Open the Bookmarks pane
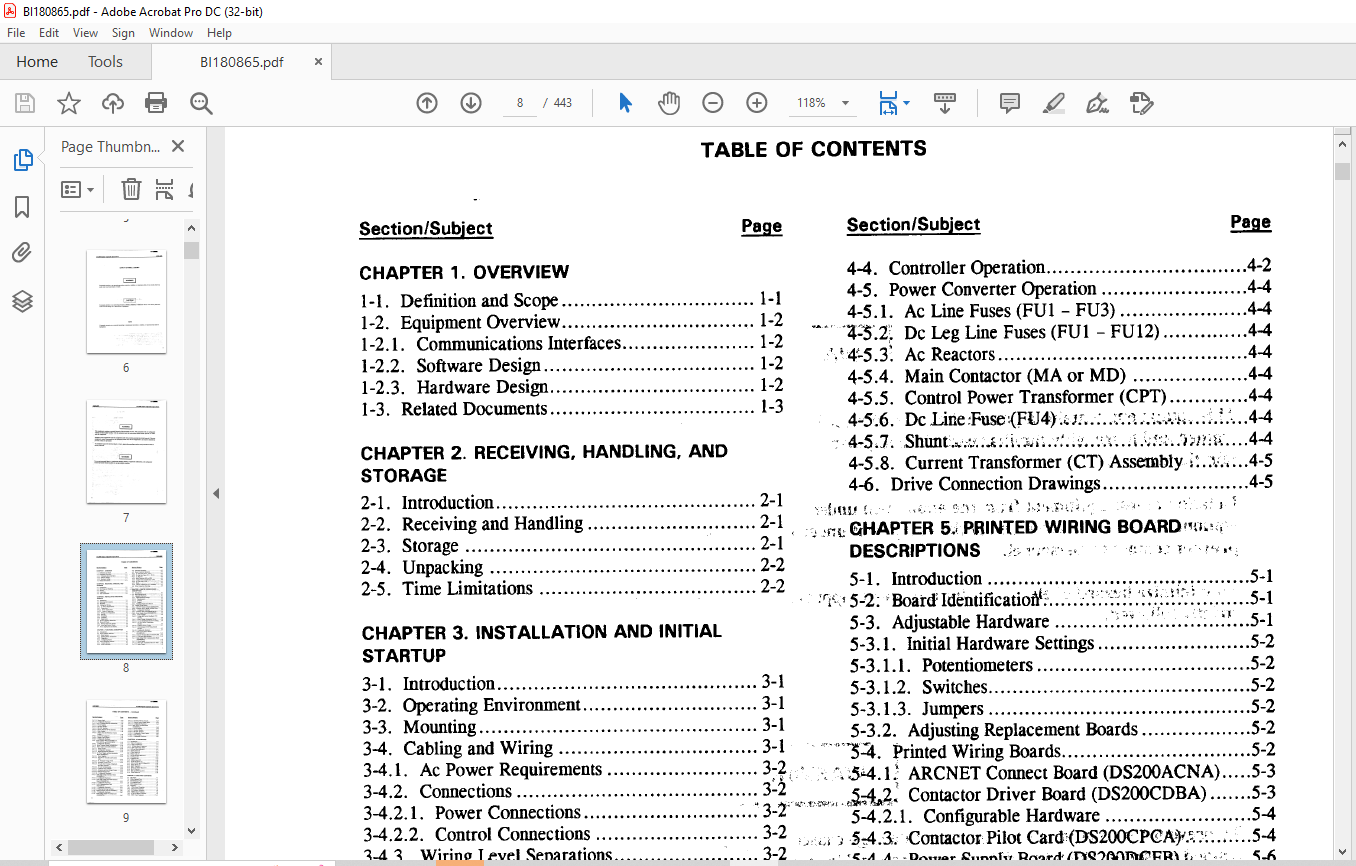The image size is (1356, 866). [22, 207]
